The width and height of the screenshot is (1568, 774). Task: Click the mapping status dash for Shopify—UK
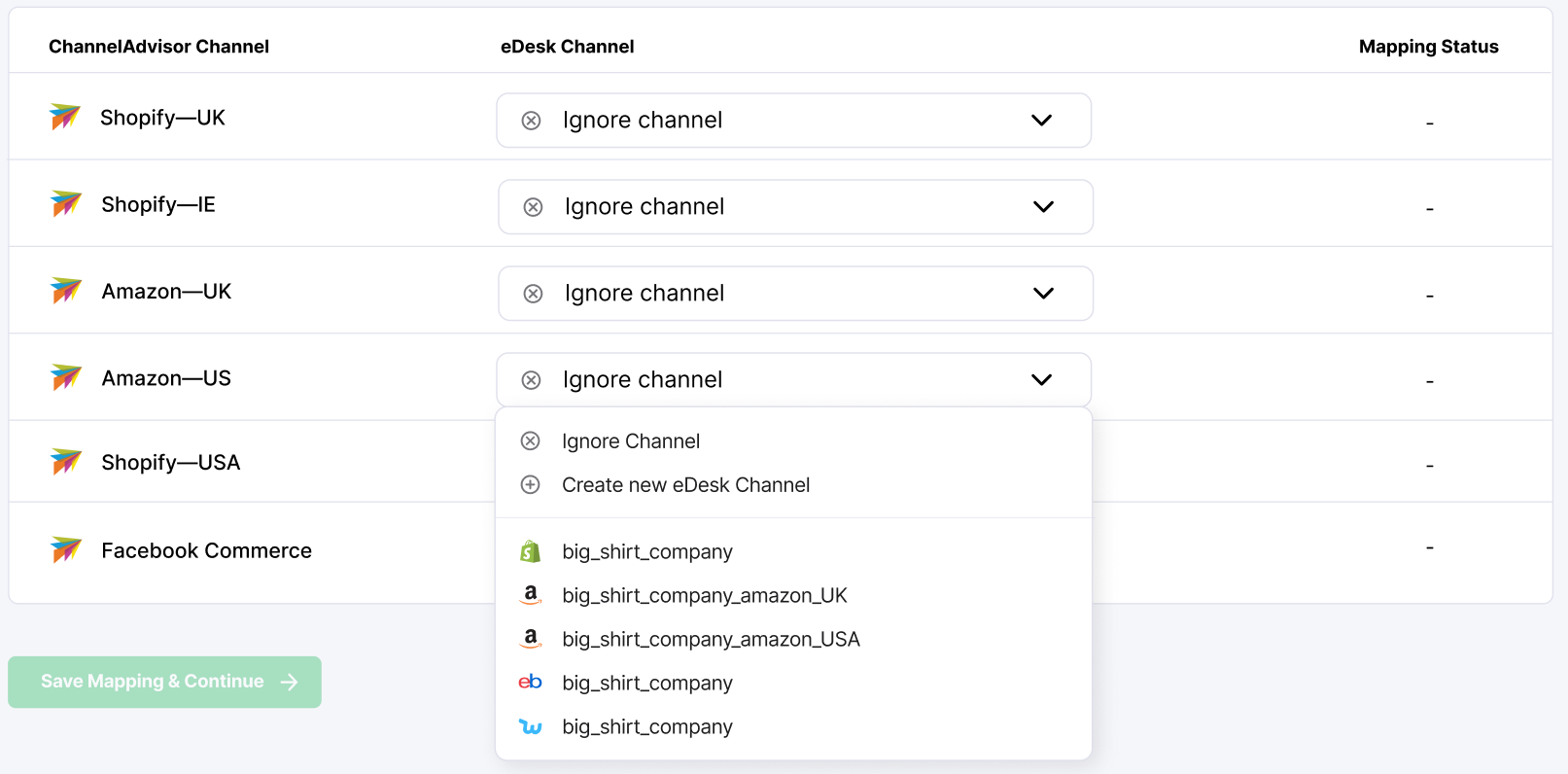pos(1429,123)
